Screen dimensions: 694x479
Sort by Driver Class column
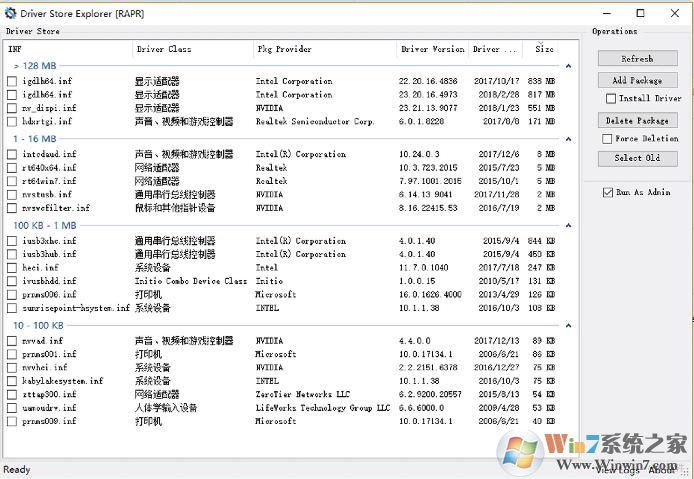pos(193,49)
